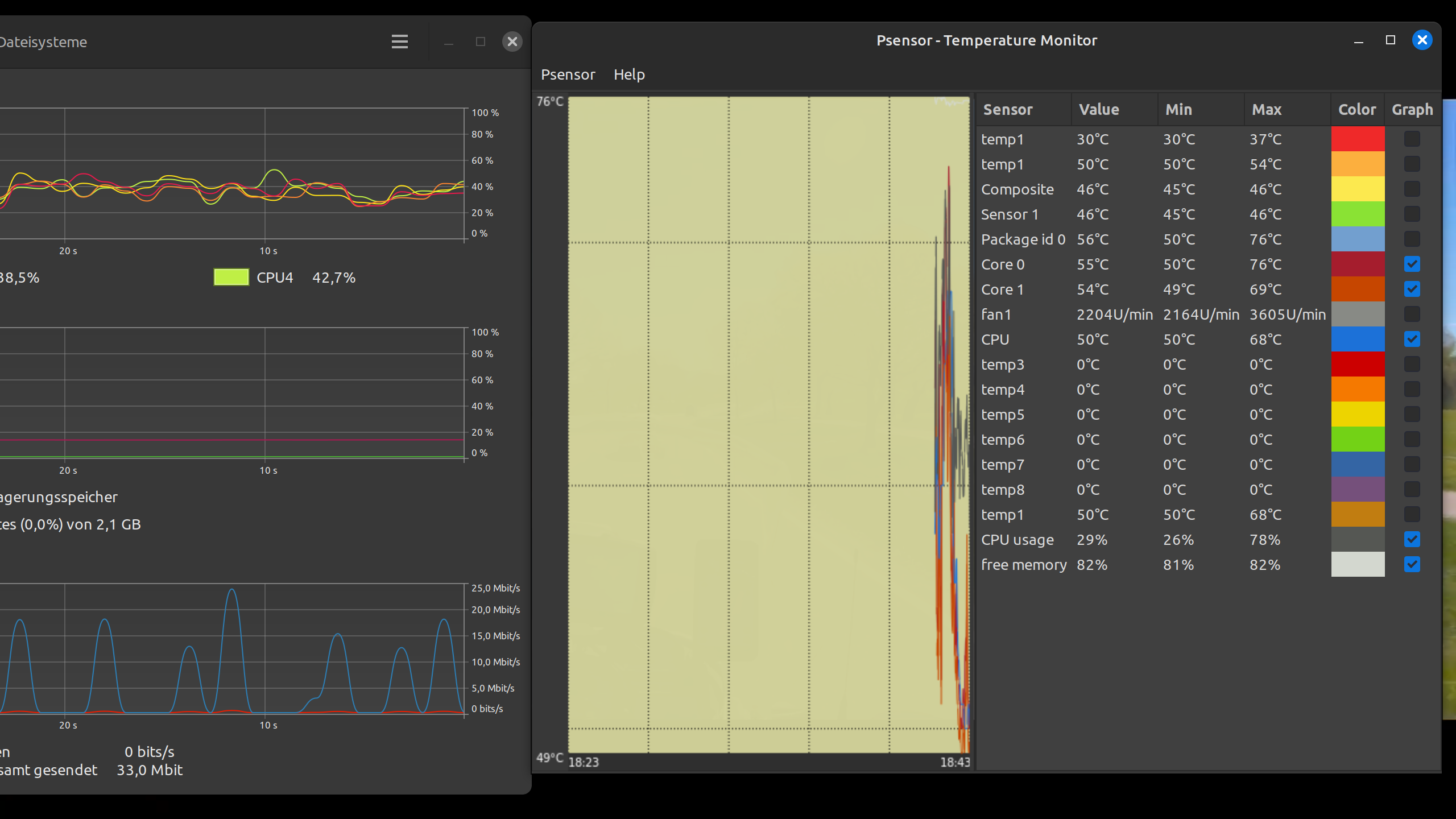The width and height of the screenshot is (1456, 819).
Task: Select the Composite sensor row
Action: pyautogui.click(x=1017, y=189)
